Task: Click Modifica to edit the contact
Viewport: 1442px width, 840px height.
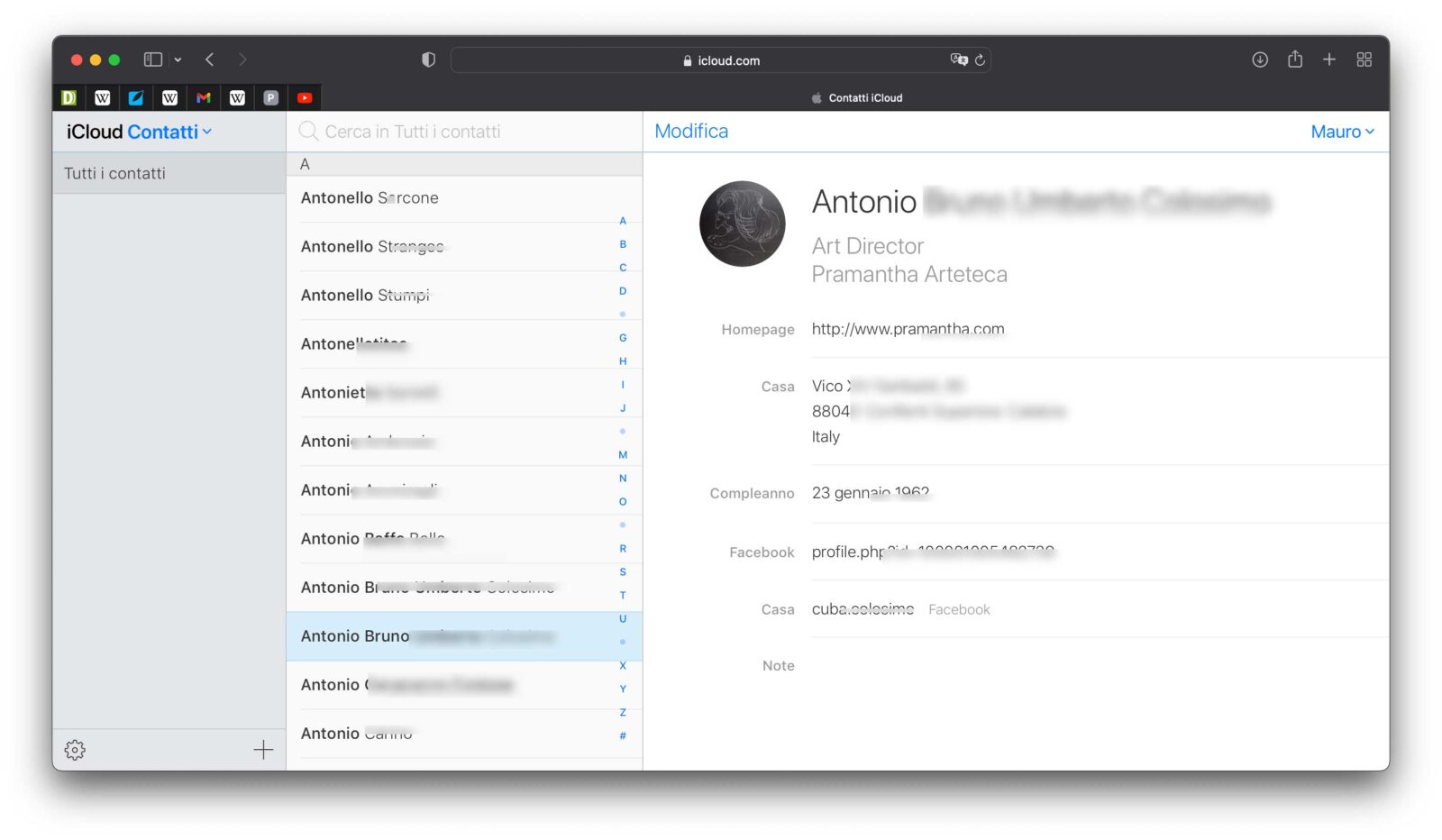Action: point(691,132)
